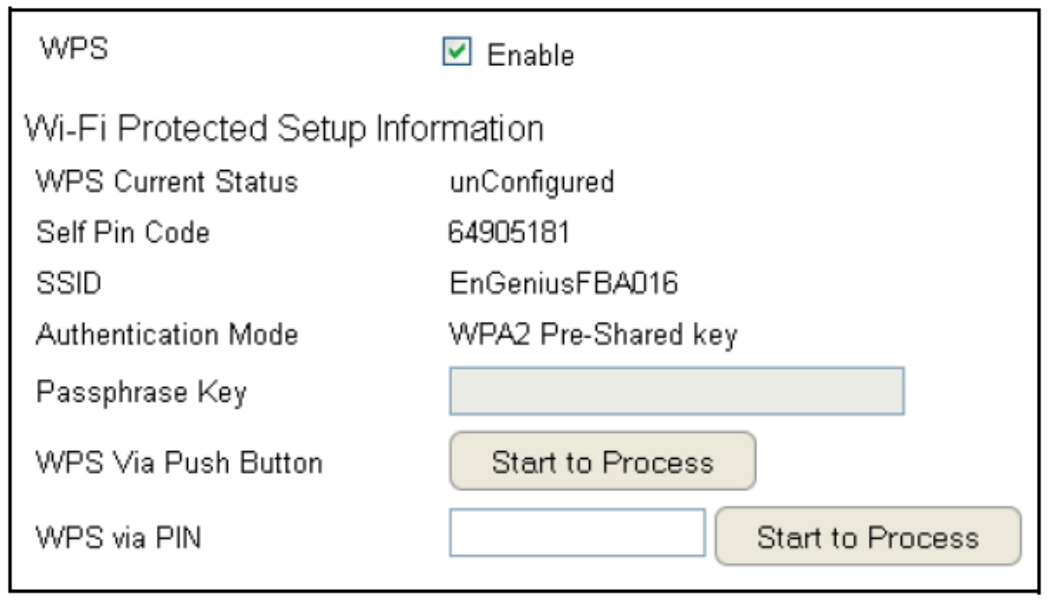
Task: Click the Authentication Mode label
Action: click(x=167, y=335)
